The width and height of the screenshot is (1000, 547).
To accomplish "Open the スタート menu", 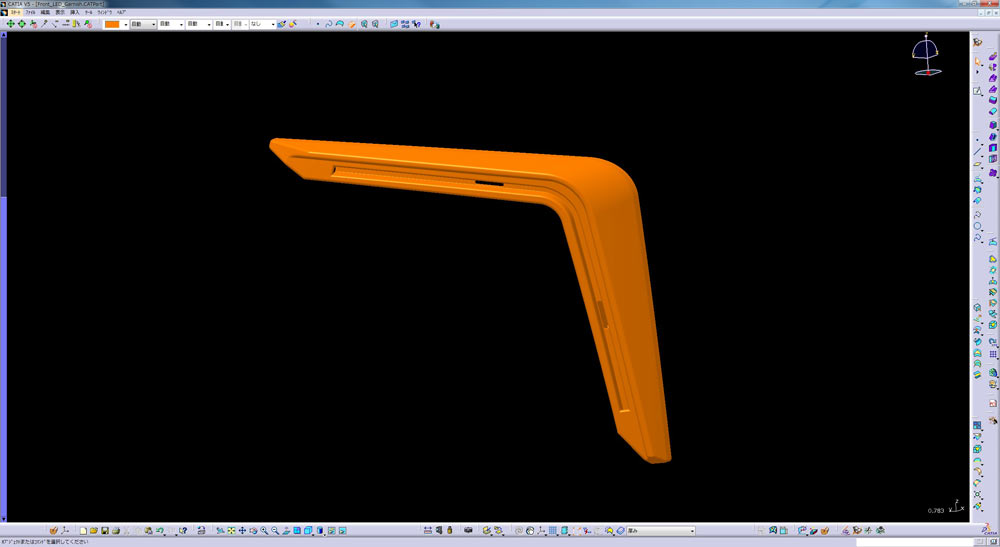I will (15, 12).
